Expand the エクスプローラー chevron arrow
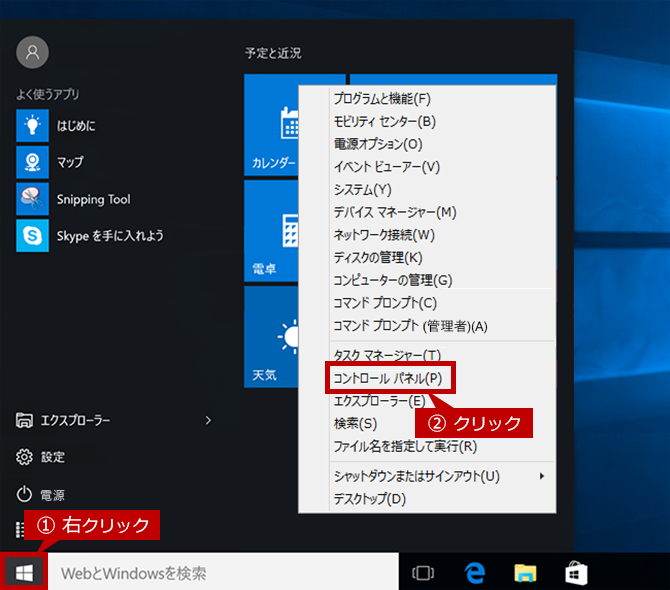The width and height of the screenshot is (670, 590). 208,420
